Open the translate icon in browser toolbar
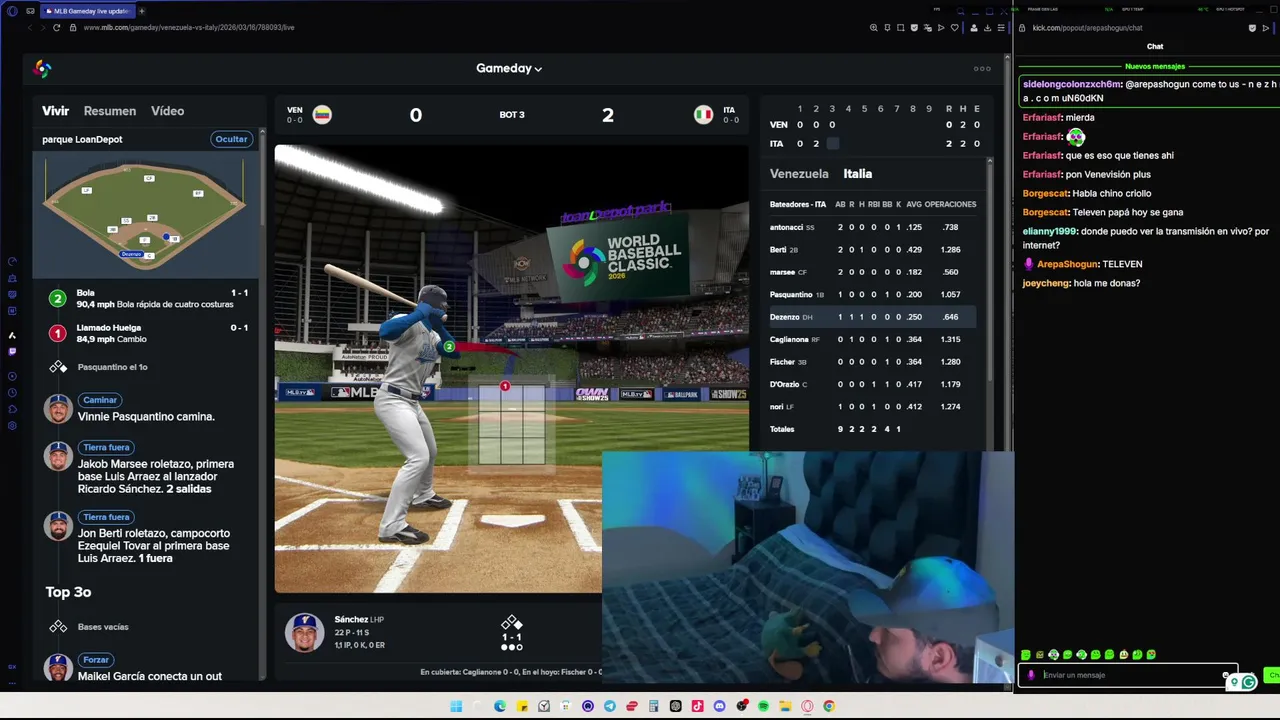The height and width of the screenshot is (720, 1280). point(928,27)
